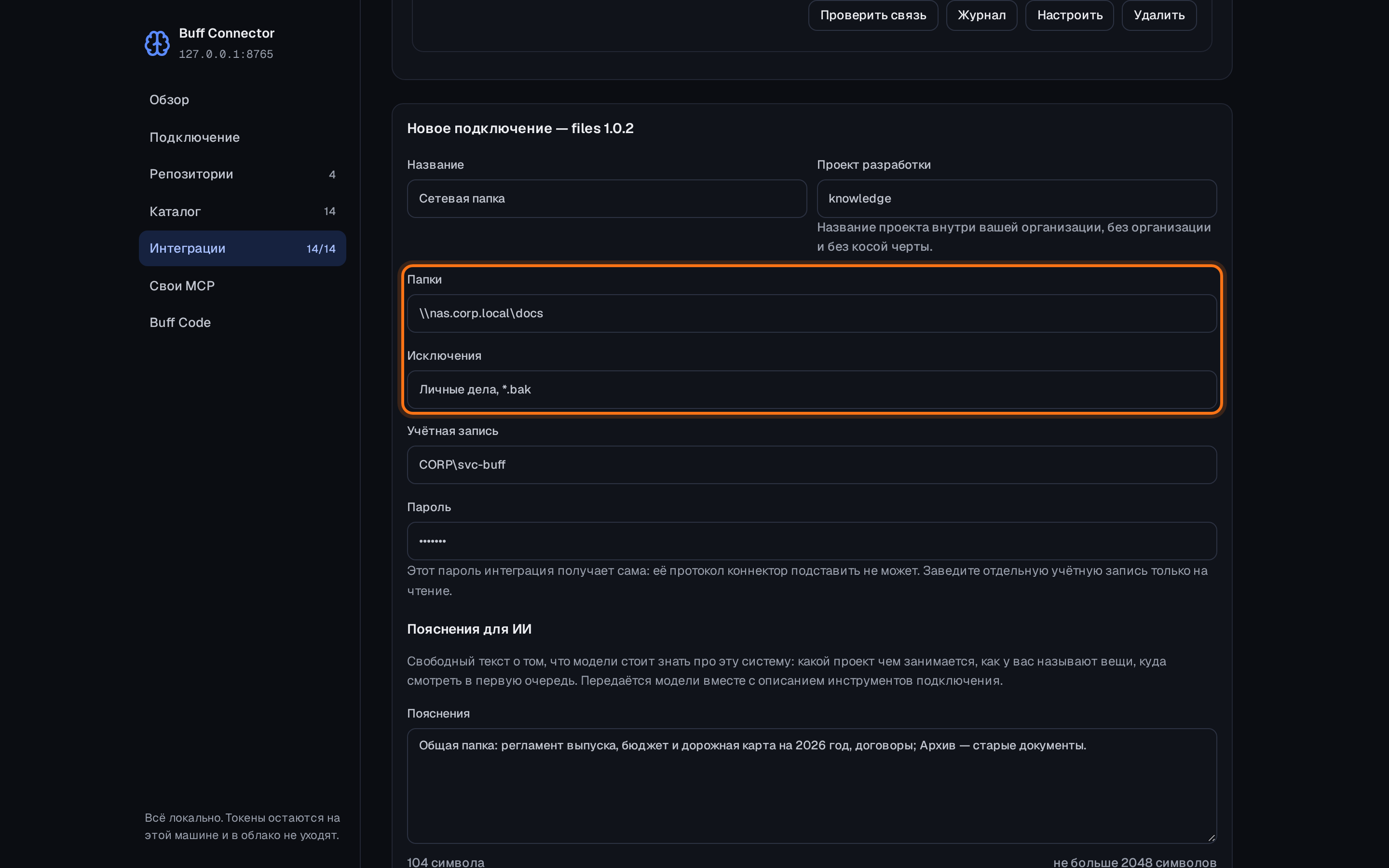Click the Пояснения для ИИ heading

(469, 629)
